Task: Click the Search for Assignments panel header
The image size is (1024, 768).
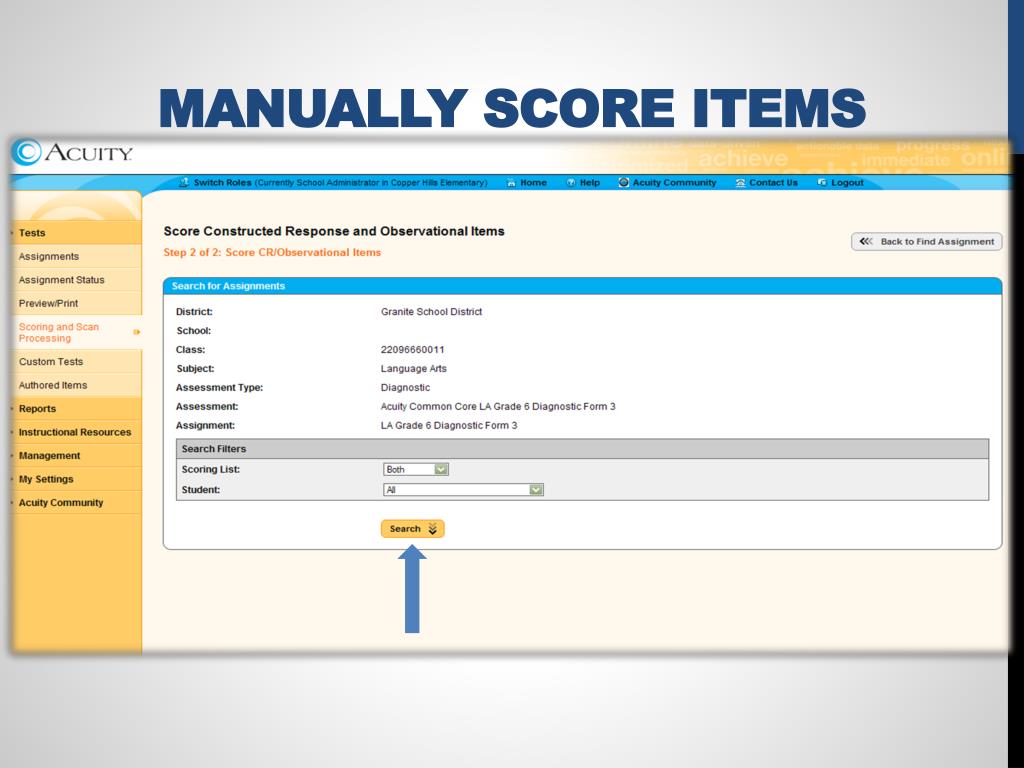Action: (583, 286)
